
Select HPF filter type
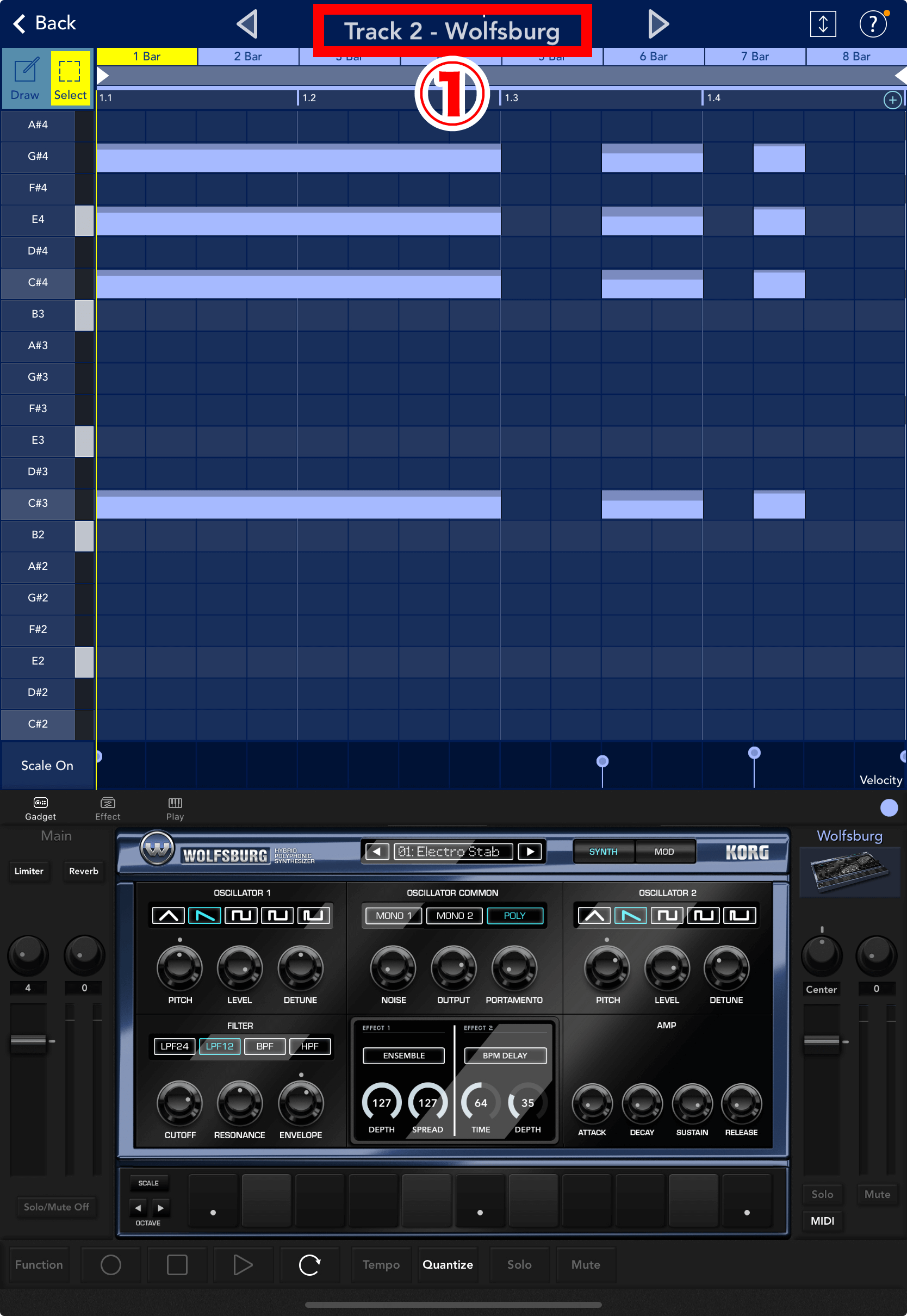pos(310,1046)
